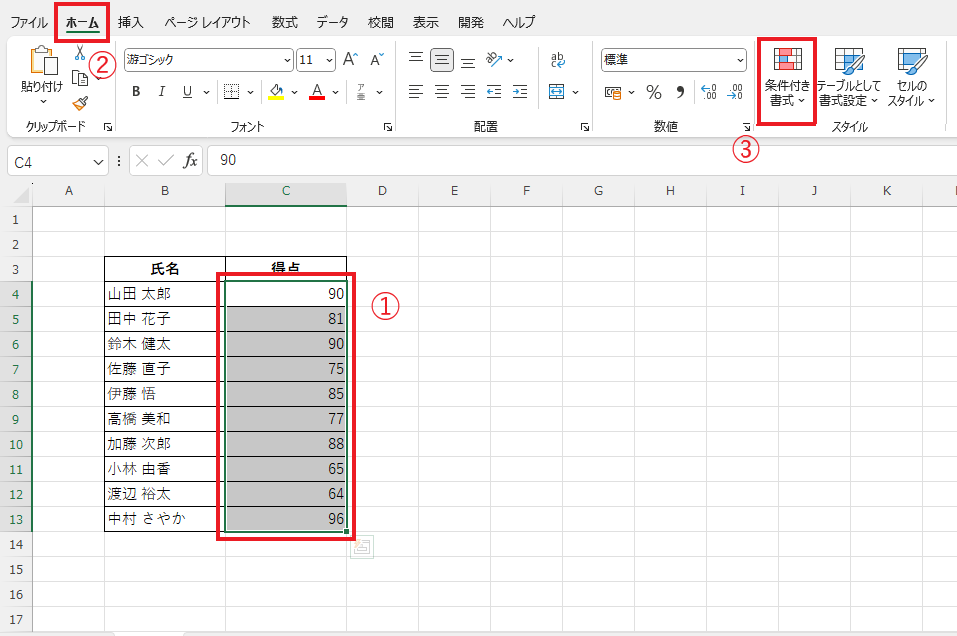Open the fill color dropdown arrow

(294, 92)
